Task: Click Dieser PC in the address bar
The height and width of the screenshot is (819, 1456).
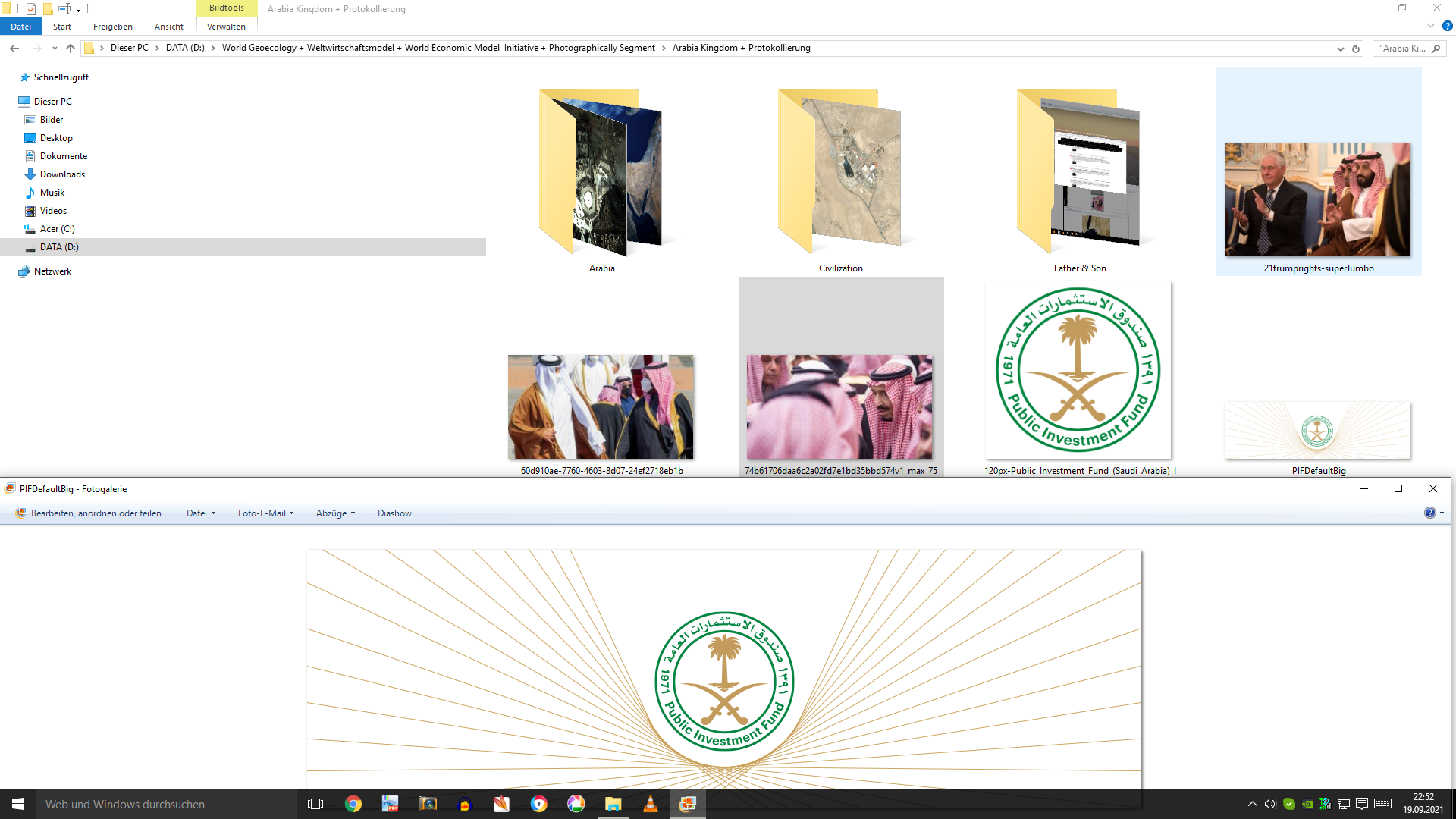Action: point(130,48)
